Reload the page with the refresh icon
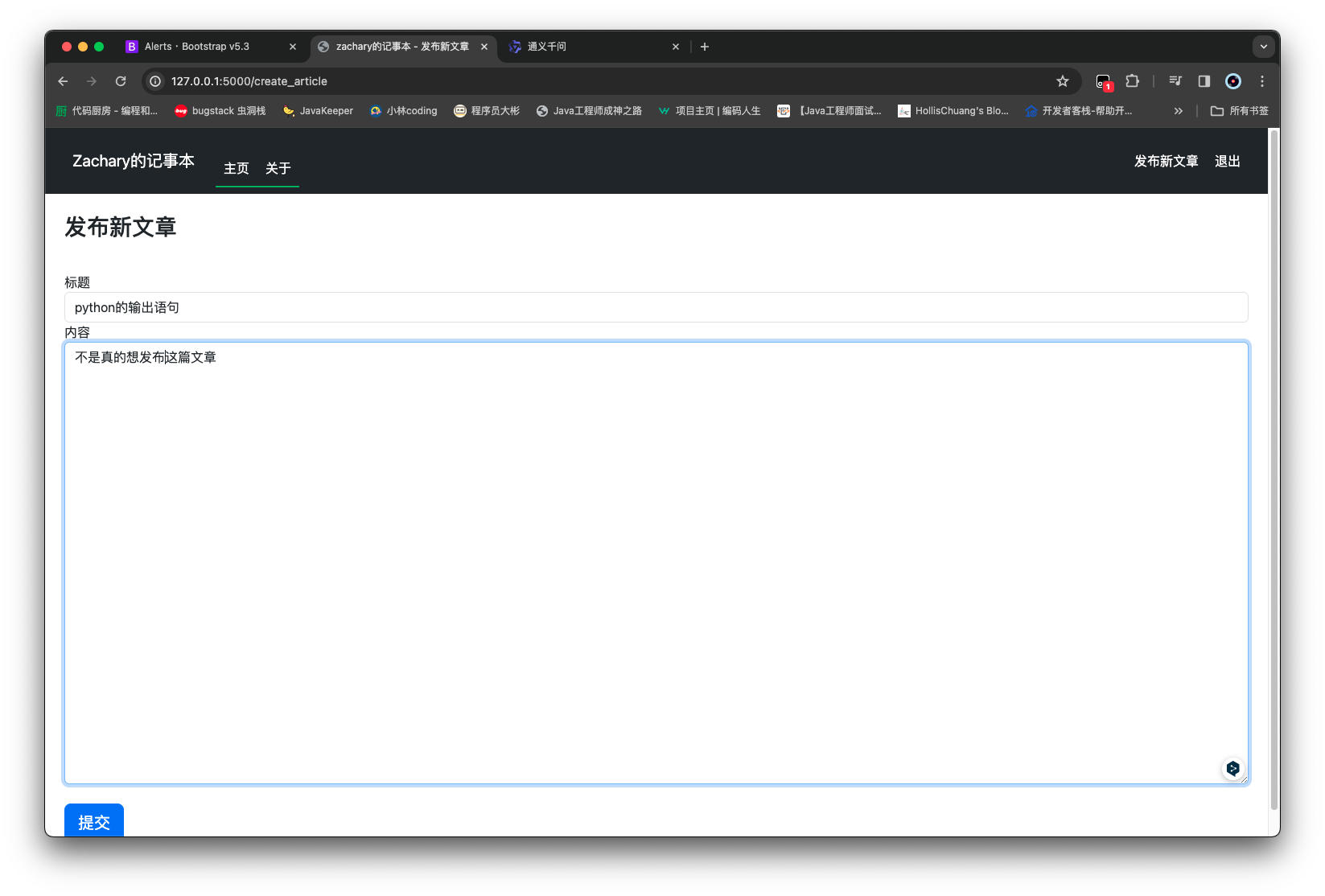The height and width of the screenshot is (896, 1325). pos(121,81)
